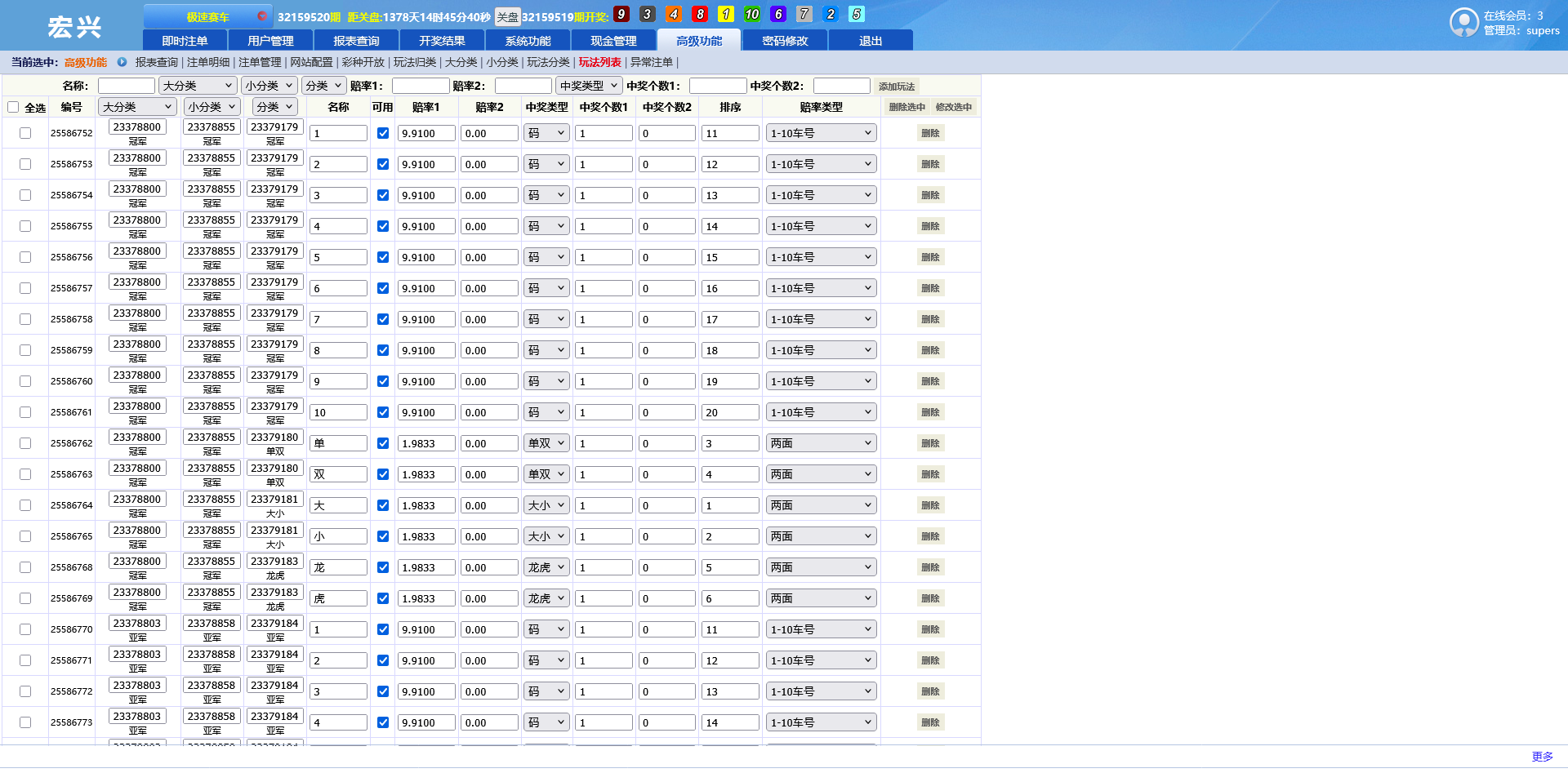
Task: Tick the 全选 select-all checkbox
Action: 13,107
